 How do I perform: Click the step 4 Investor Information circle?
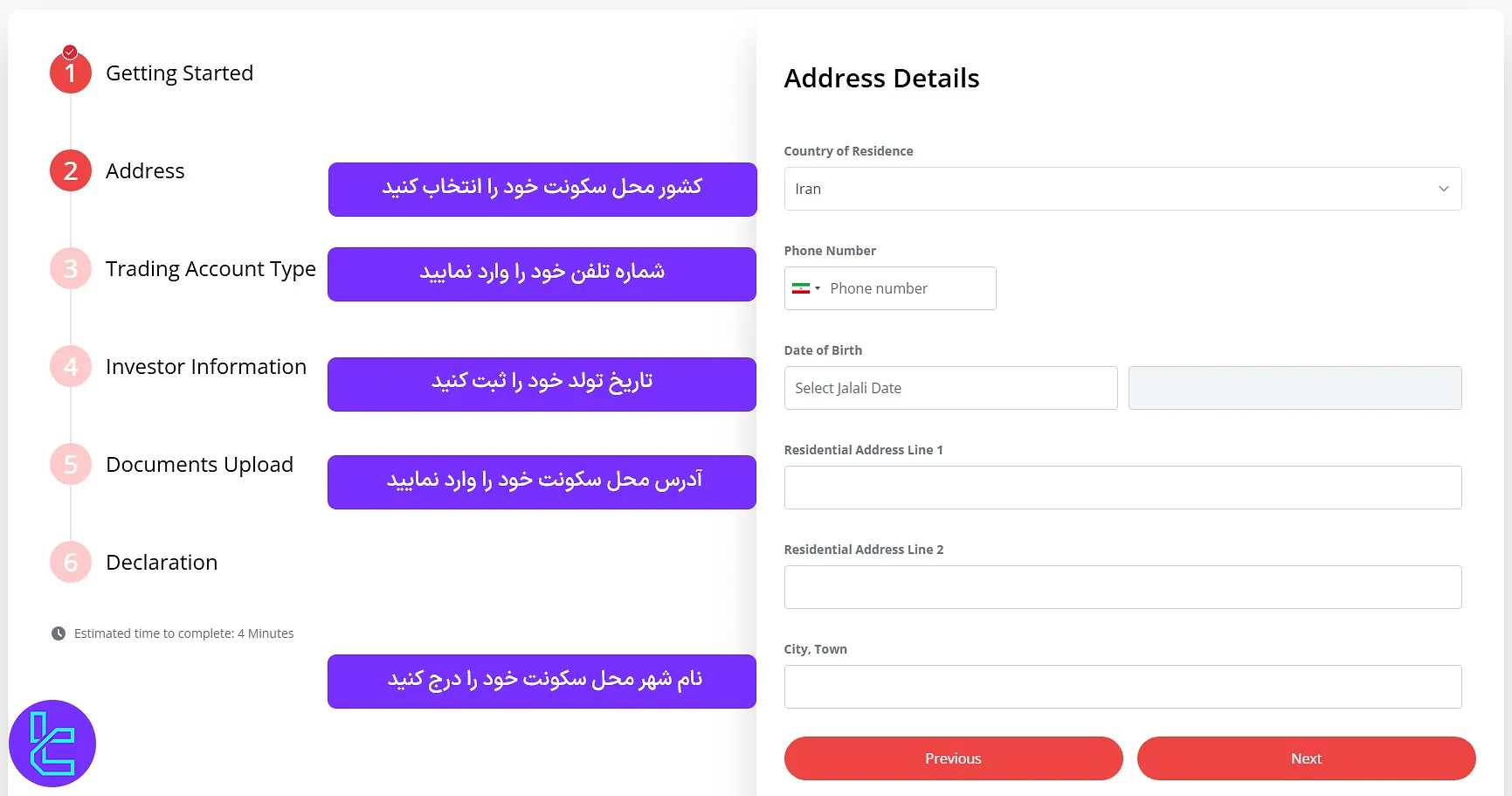70,366
